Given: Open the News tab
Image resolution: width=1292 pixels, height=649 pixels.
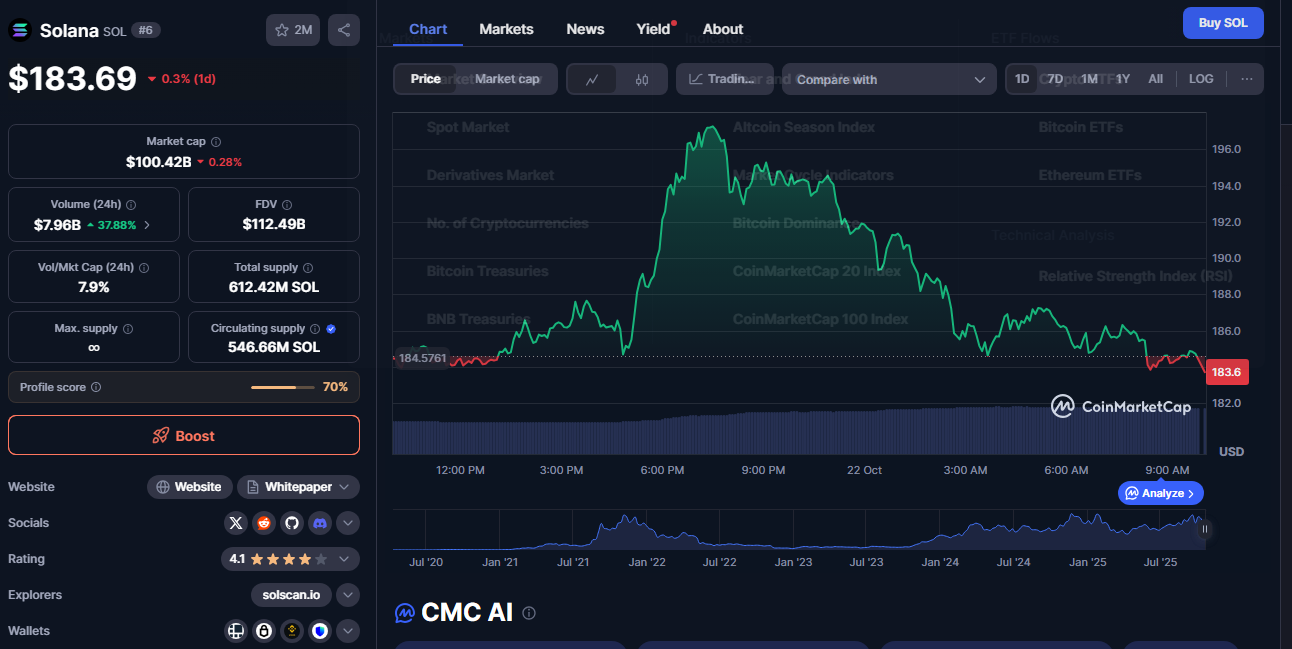Looking at the screenshot, I should pos(585,29).
